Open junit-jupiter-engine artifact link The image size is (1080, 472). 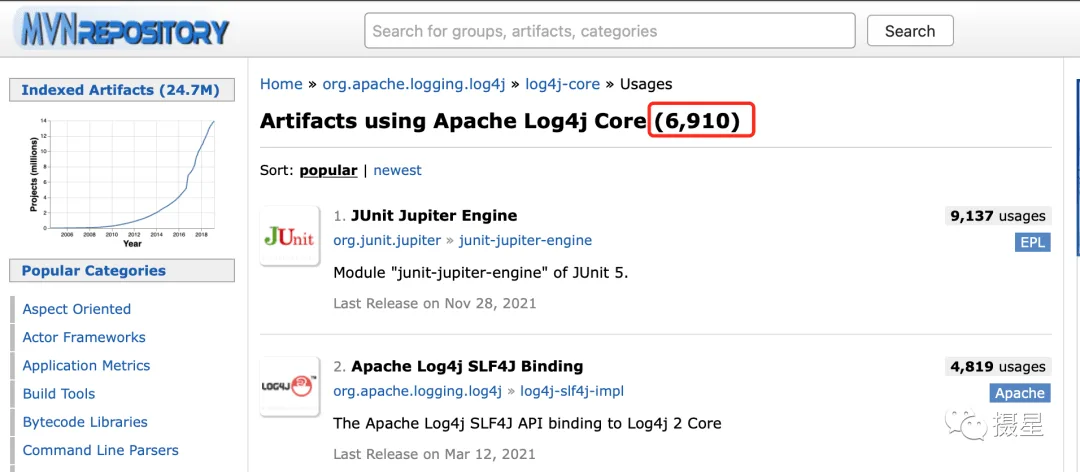click(526, 240)
